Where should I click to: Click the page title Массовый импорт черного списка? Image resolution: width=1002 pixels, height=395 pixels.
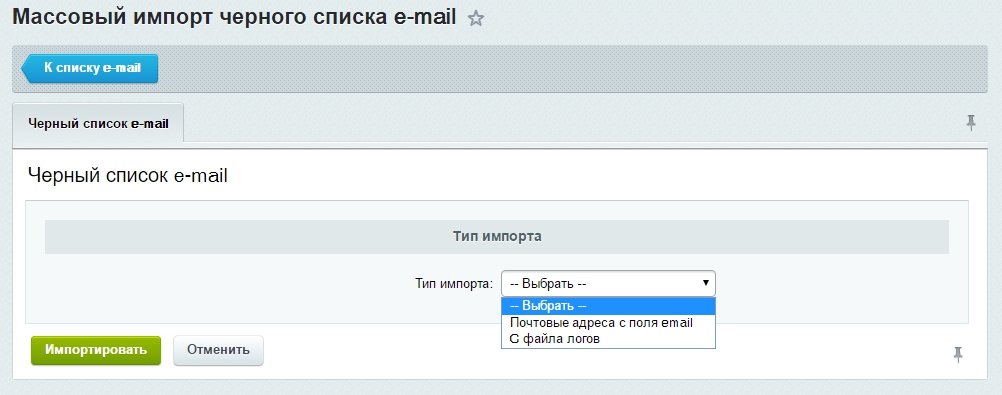pyautogui.click(x=235, y=17)
